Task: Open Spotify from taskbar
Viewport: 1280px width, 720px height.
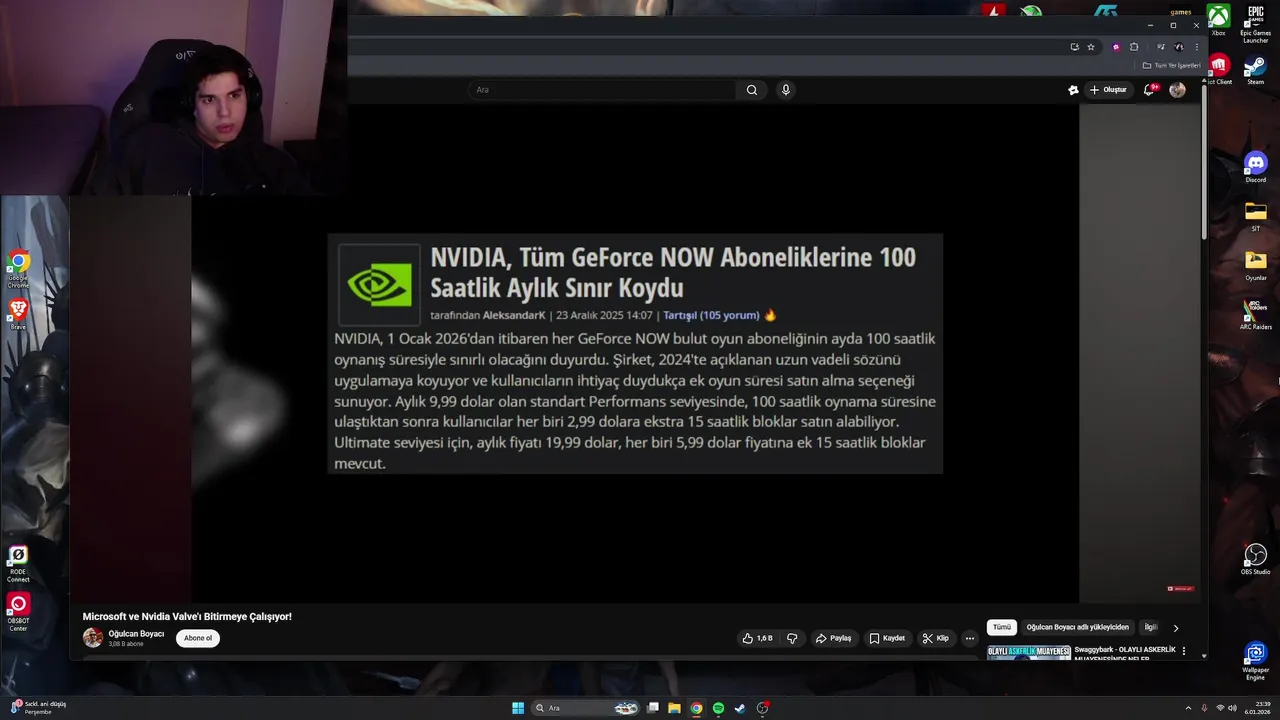Action: coord(718,708)
